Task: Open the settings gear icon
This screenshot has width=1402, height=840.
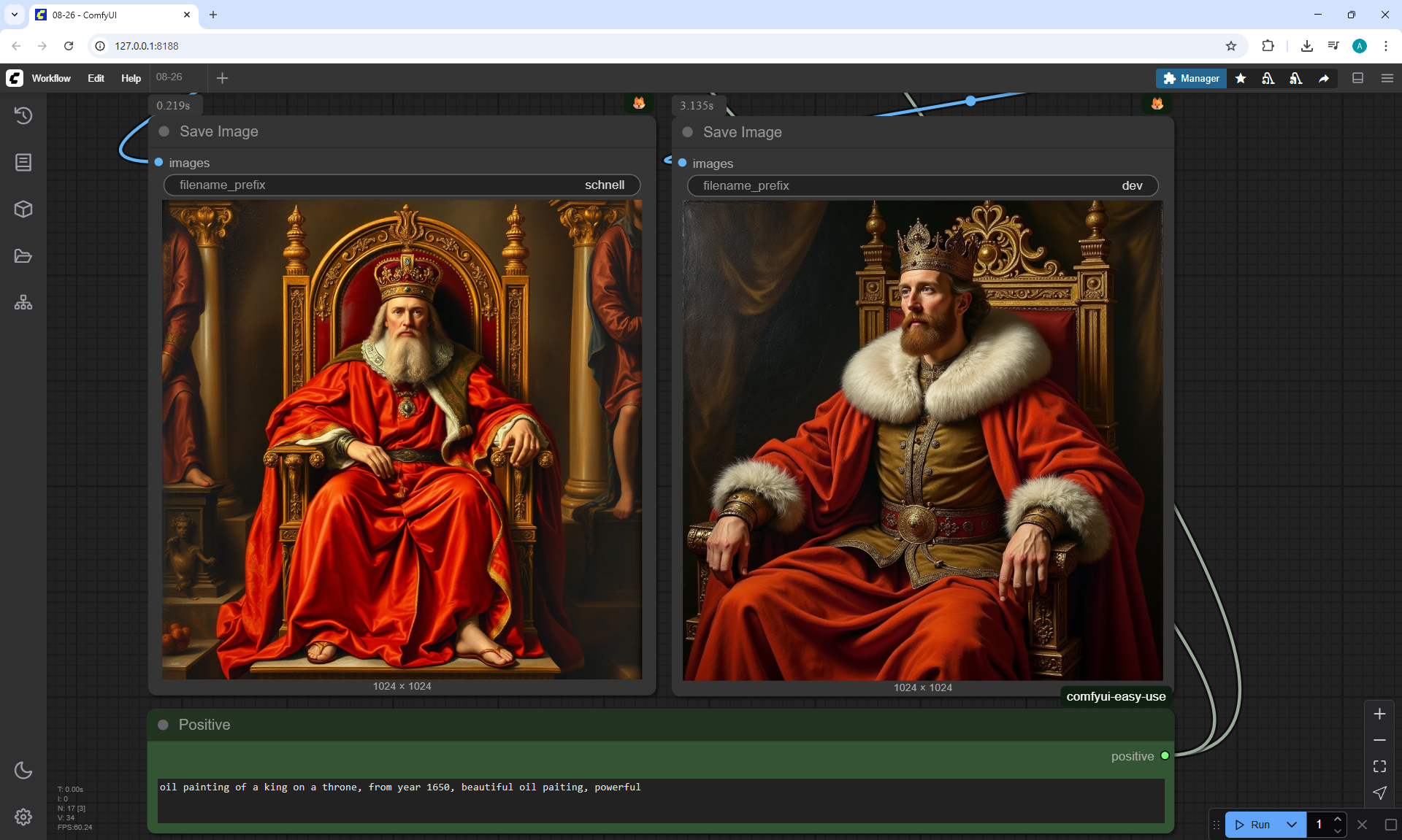Action: pyautogui.click(x=23, y=817)
